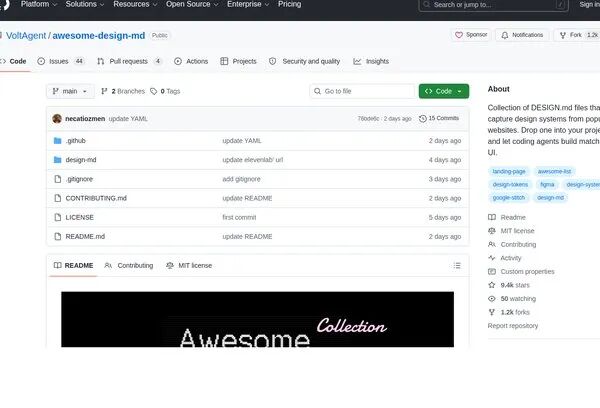The height and width of the screenshot is (408, 600).
Task: View the 15 Commits history
Action: [x=439, y=118]
